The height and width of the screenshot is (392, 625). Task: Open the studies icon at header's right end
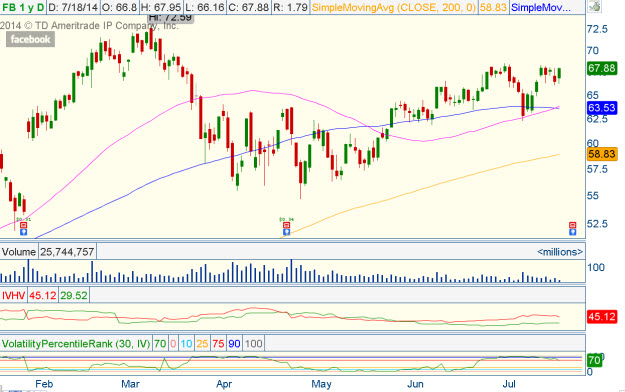click(x=594, y=7)
